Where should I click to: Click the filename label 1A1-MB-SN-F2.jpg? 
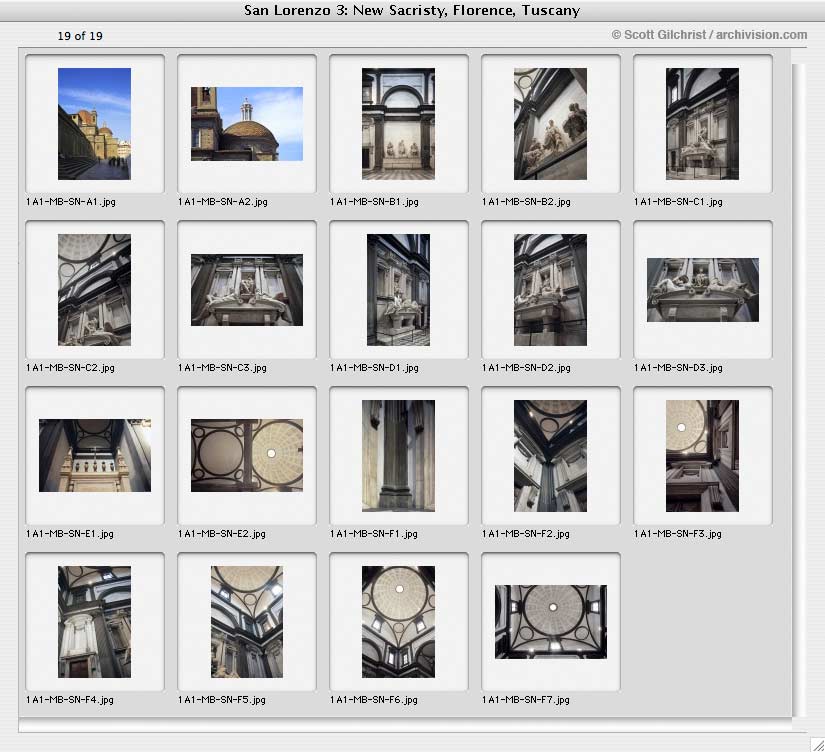point(526,534)
